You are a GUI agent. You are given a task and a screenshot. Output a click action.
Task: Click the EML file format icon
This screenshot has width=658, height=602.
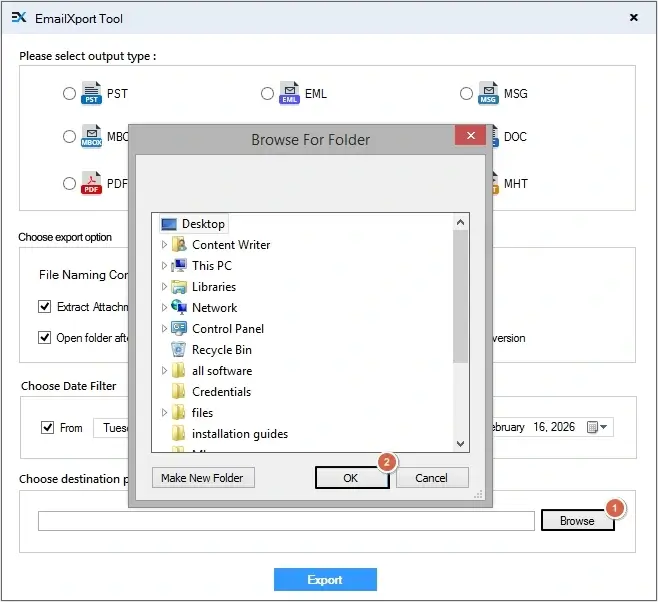click(x=290, y=93)
